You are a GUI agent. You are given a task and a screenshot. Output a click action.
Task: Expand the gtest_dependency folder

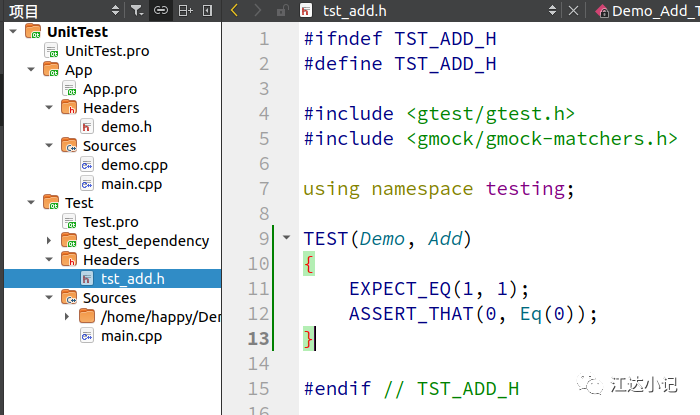click(x=49, y=241)
